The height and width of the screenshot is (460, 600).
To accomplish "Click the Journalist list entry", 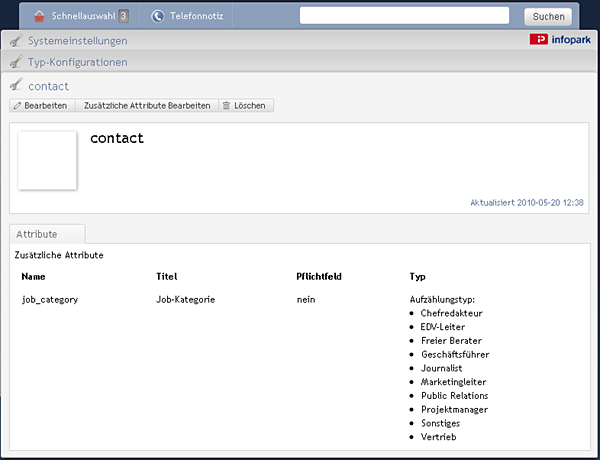I will (442, 368).
